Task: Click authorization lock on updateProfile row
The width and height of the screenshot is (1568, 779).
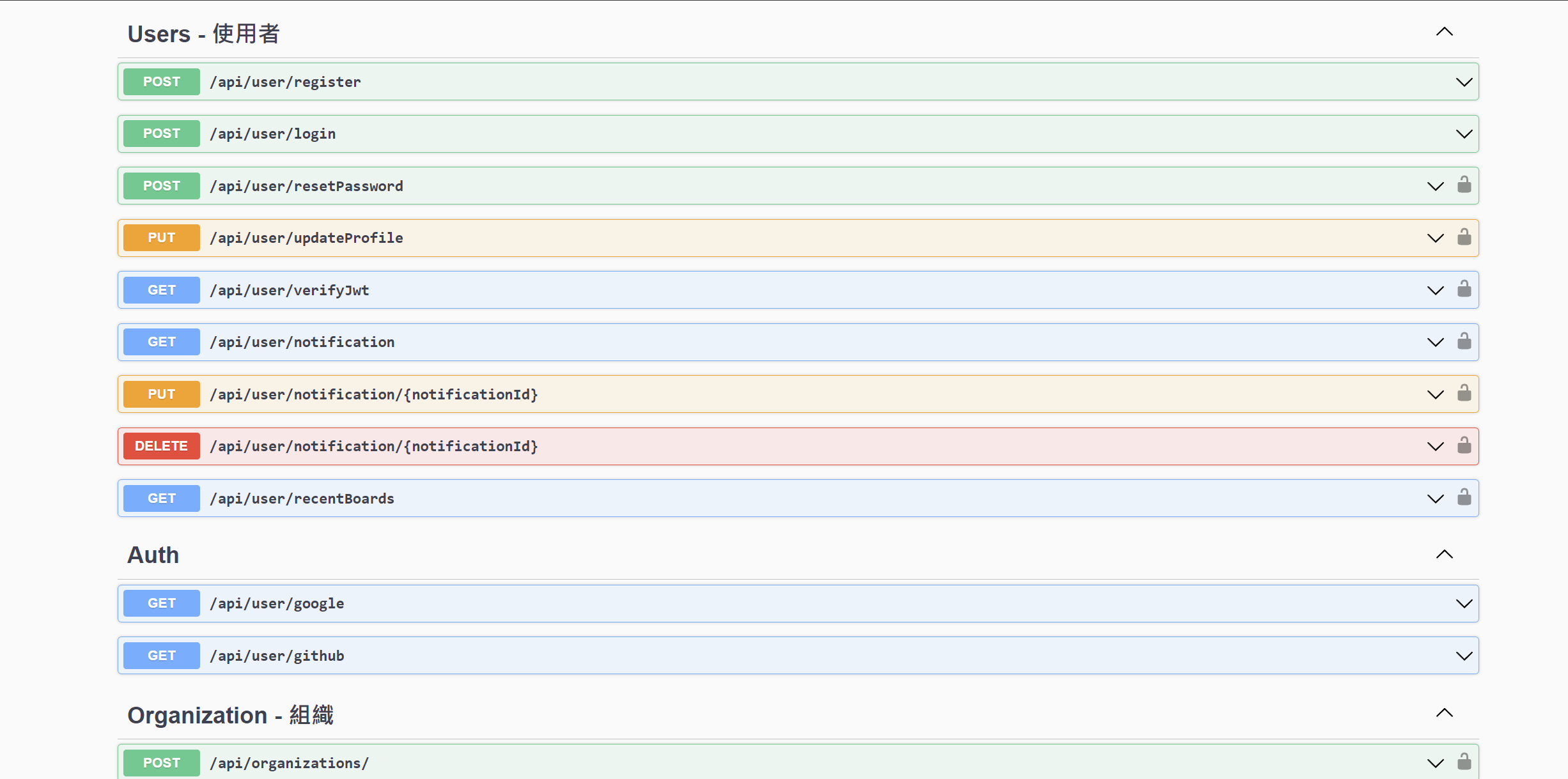Action: 1464,237
